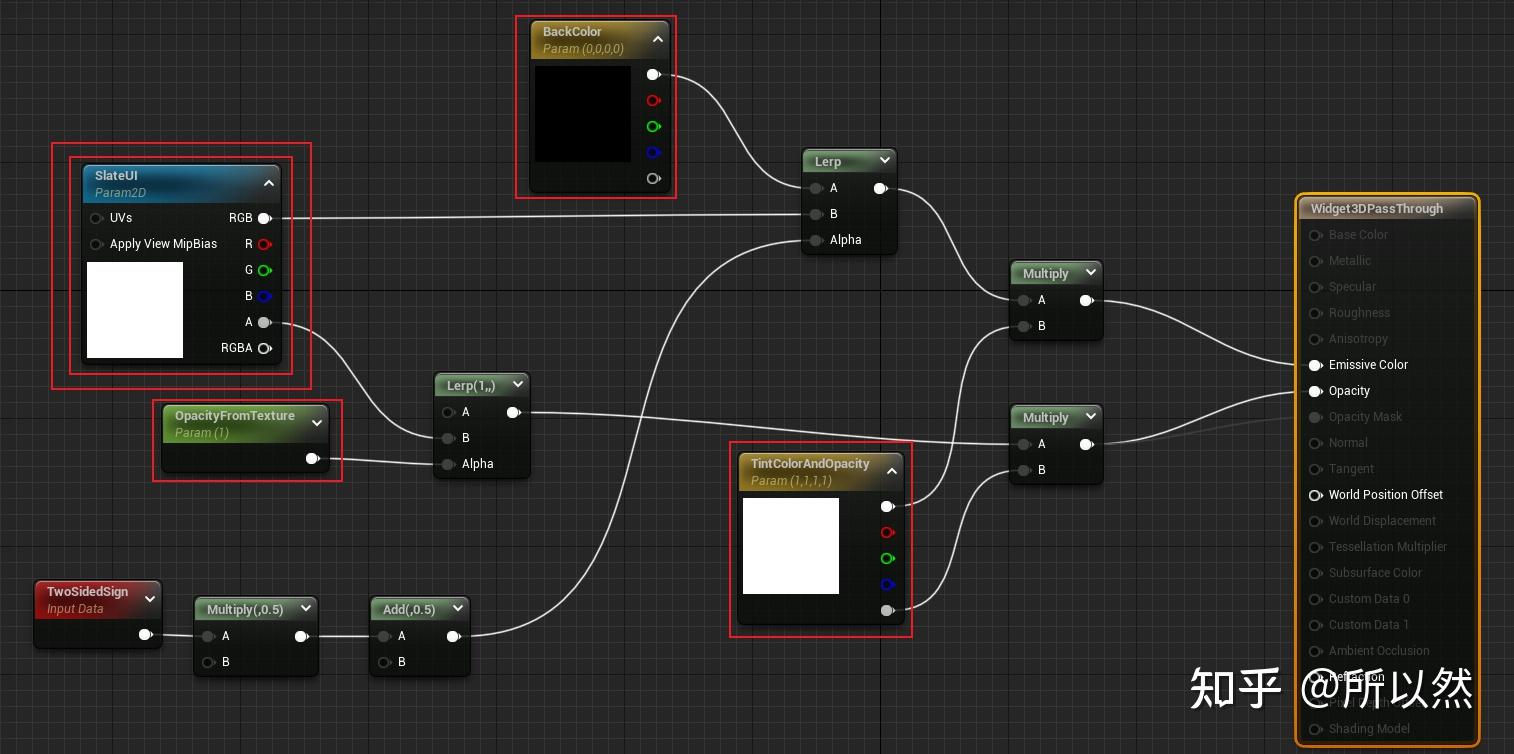This screenshot has width=1514, height=754.
Task: Click the OpacityFromTexture output pin
Action: (312, 458)
